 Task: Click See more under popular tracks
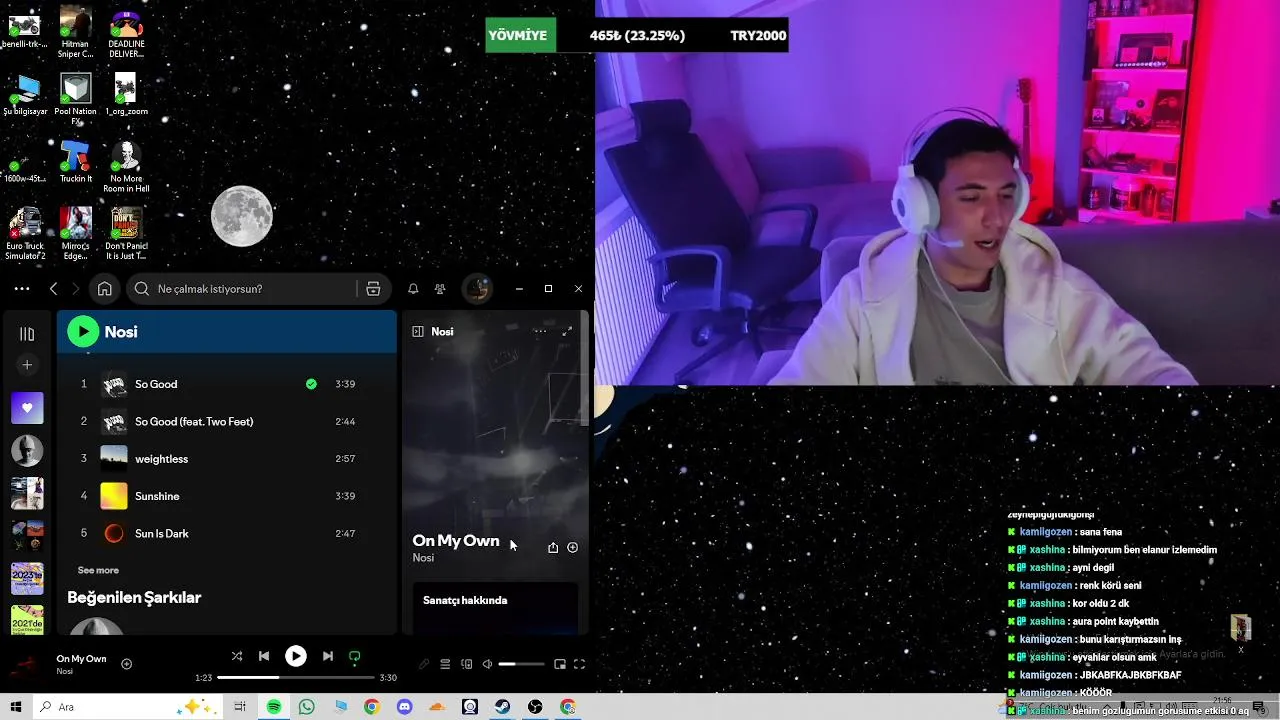98,570
